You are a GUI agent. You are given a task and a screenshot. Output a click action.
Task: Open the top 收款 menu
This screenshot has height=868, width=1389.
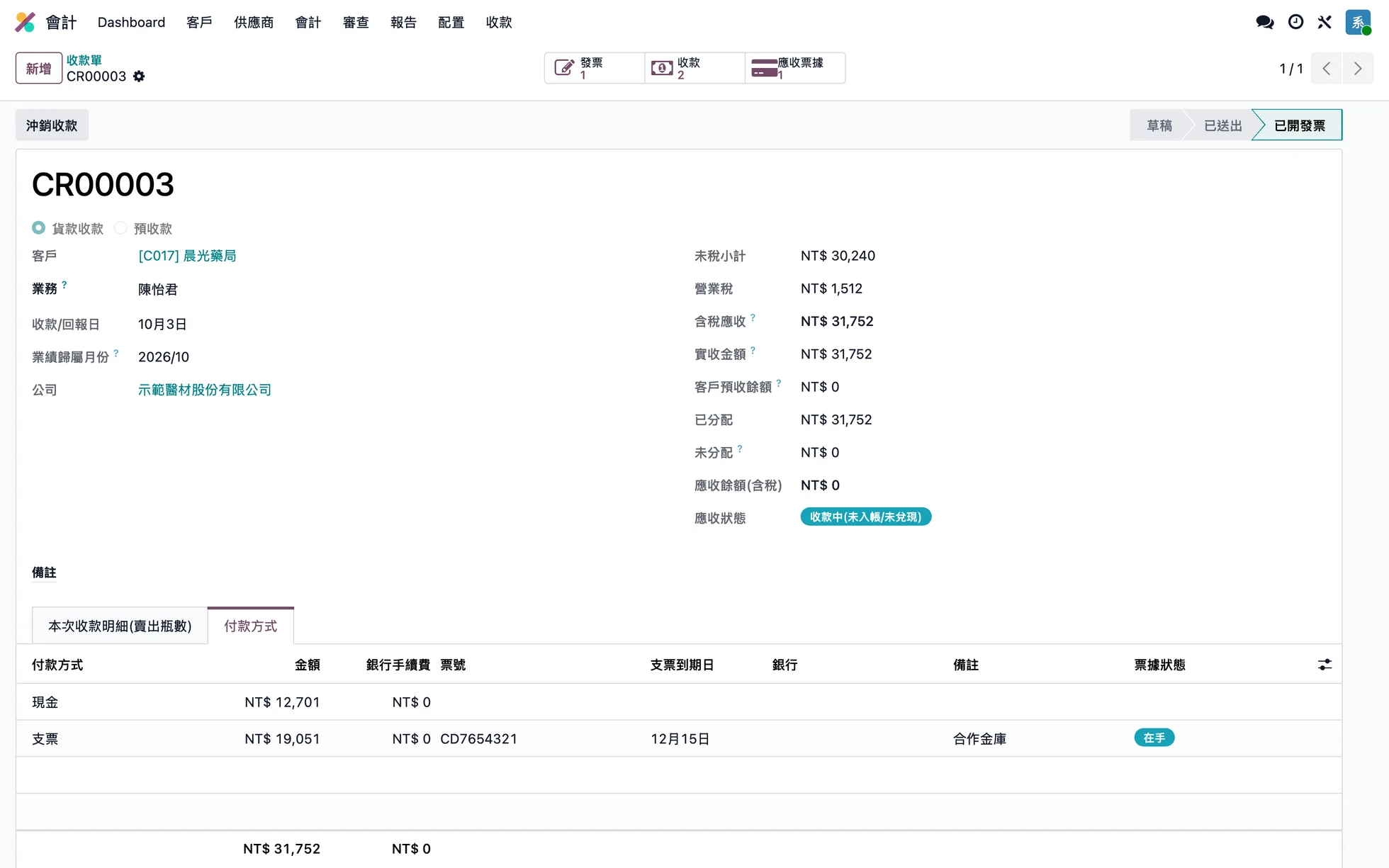click(499, 22)
